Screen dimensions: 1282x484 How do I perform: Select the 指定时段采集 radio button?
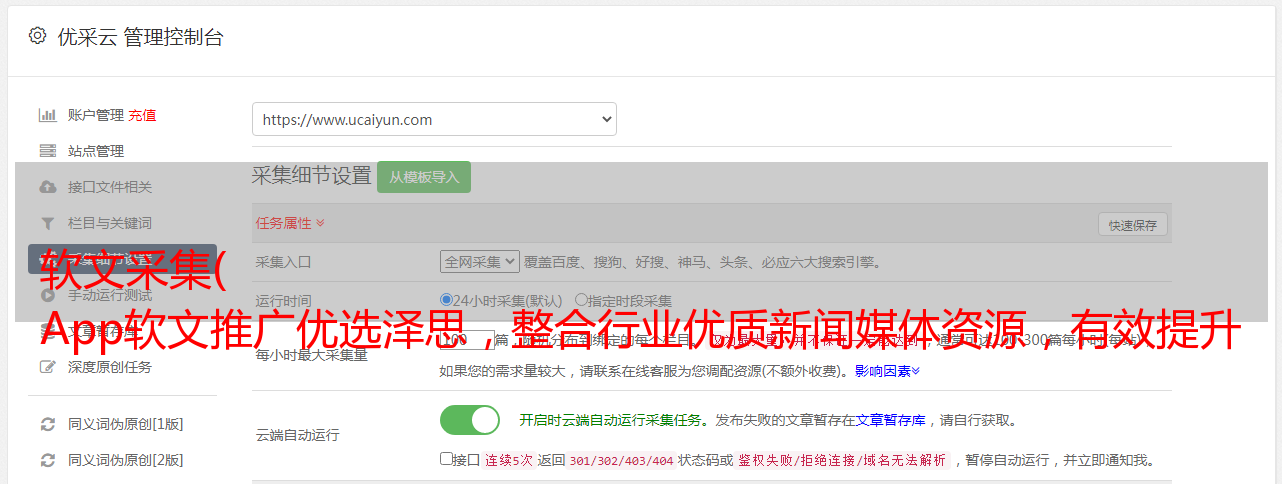581,300
